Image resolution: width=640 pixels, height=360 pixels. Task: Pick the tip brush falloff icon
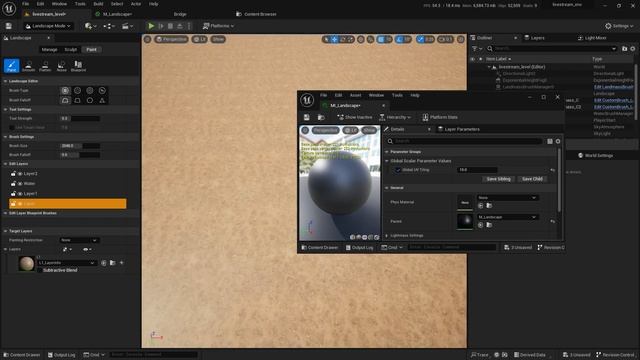tap(102, 100)
